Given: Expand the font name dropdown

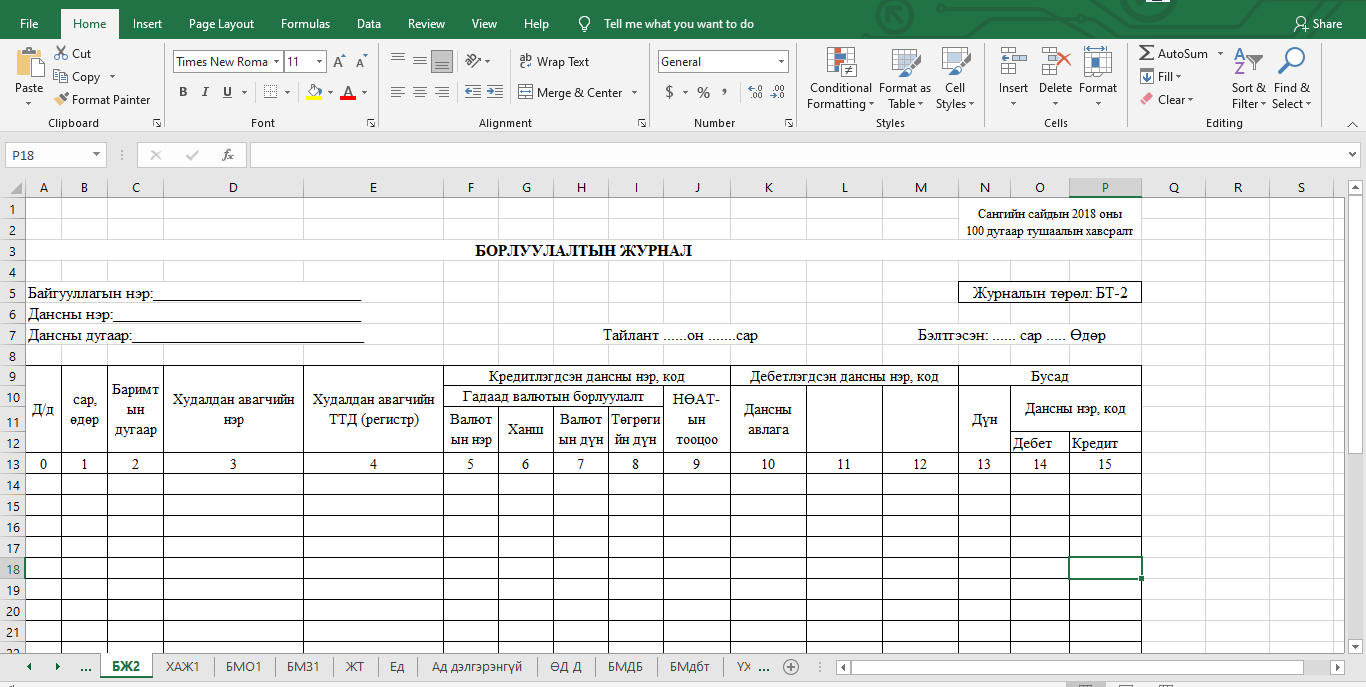Looking at the screenshot, I should (276, 62).
